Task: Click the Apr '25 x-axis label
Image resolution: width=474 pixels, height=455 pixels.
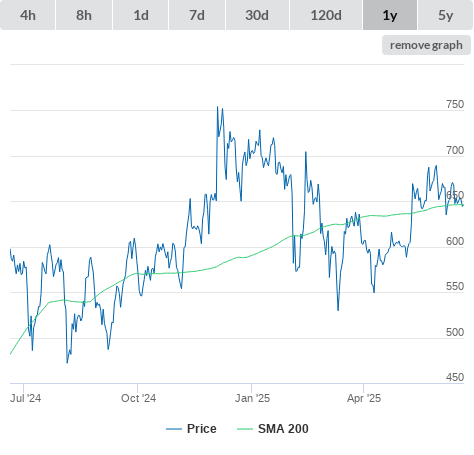Action: (364, 398)
